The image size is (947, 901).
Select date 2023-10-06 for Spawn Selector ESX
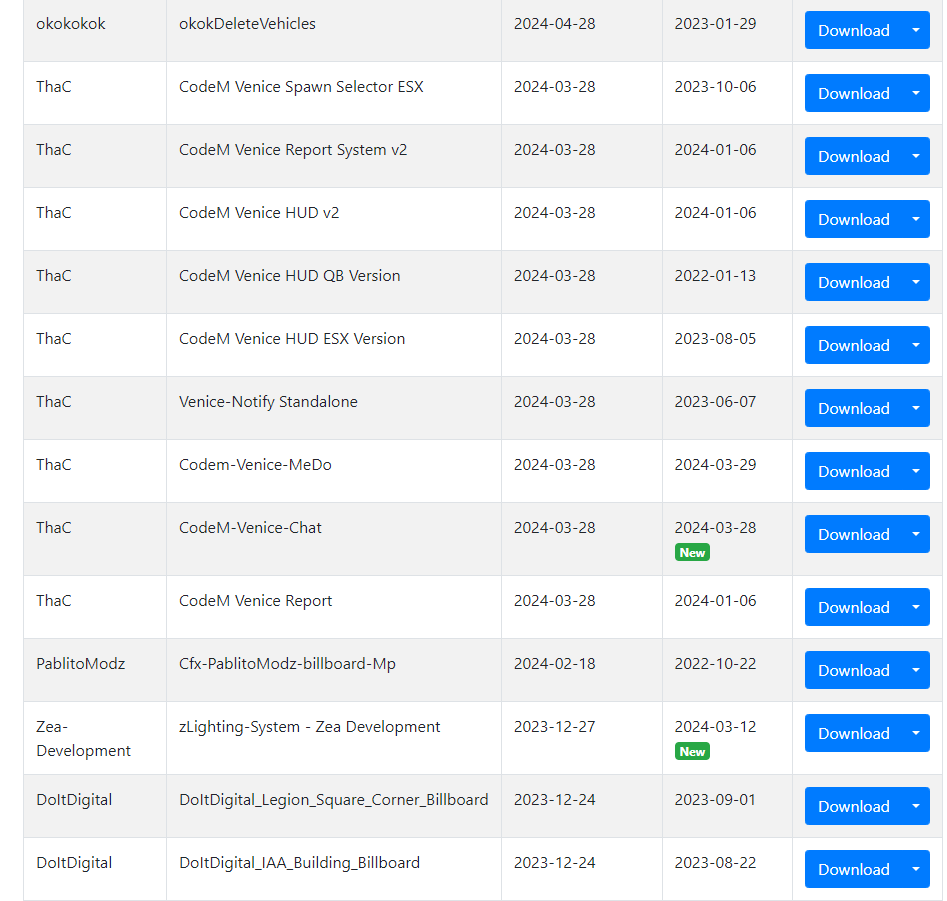coord(715,86)
